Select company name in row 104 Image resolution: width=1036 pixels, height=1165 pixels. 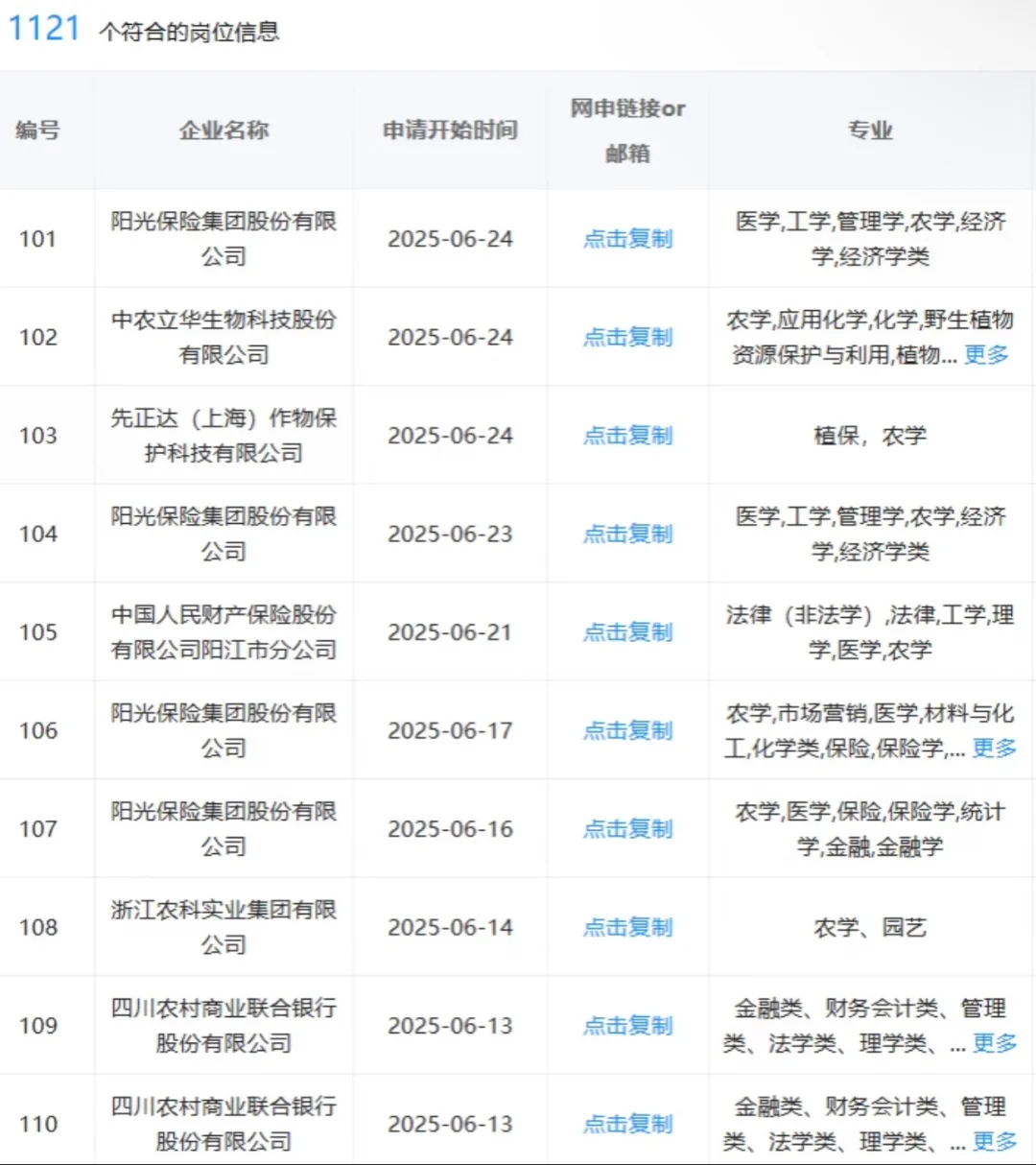pos(224,535)
